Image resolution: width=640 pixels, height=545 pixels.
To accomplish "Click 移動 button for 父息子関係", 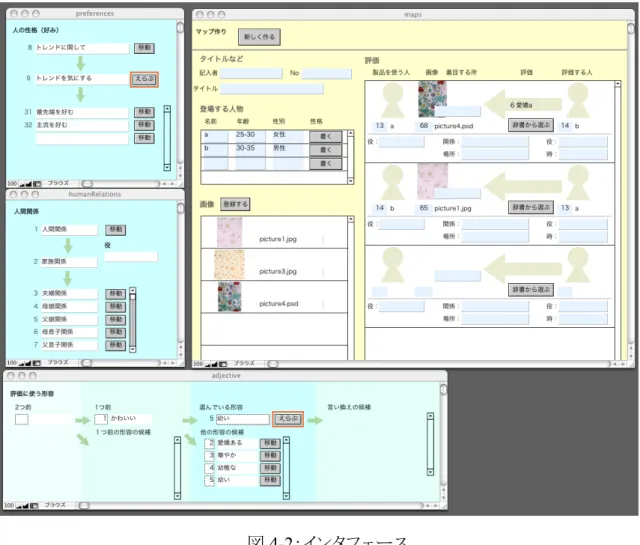I will tap(116, 345).
